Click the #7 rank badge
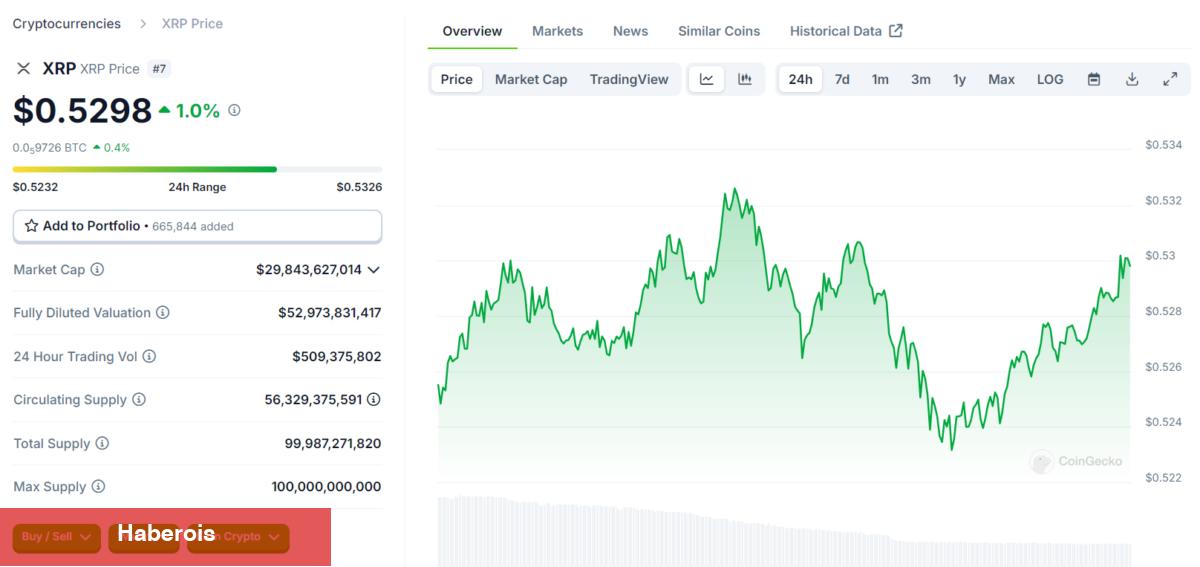Screen dimensions: 1200x567 [158, 69]
